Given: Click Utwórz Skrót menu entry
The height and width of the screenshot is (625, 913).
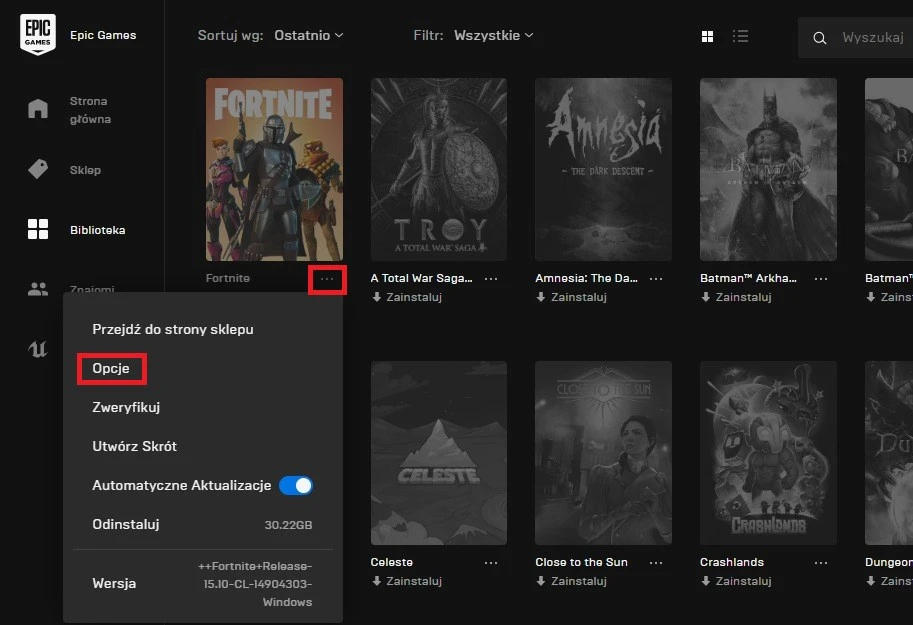Looking at the screenshot, I should click(134, 446).
